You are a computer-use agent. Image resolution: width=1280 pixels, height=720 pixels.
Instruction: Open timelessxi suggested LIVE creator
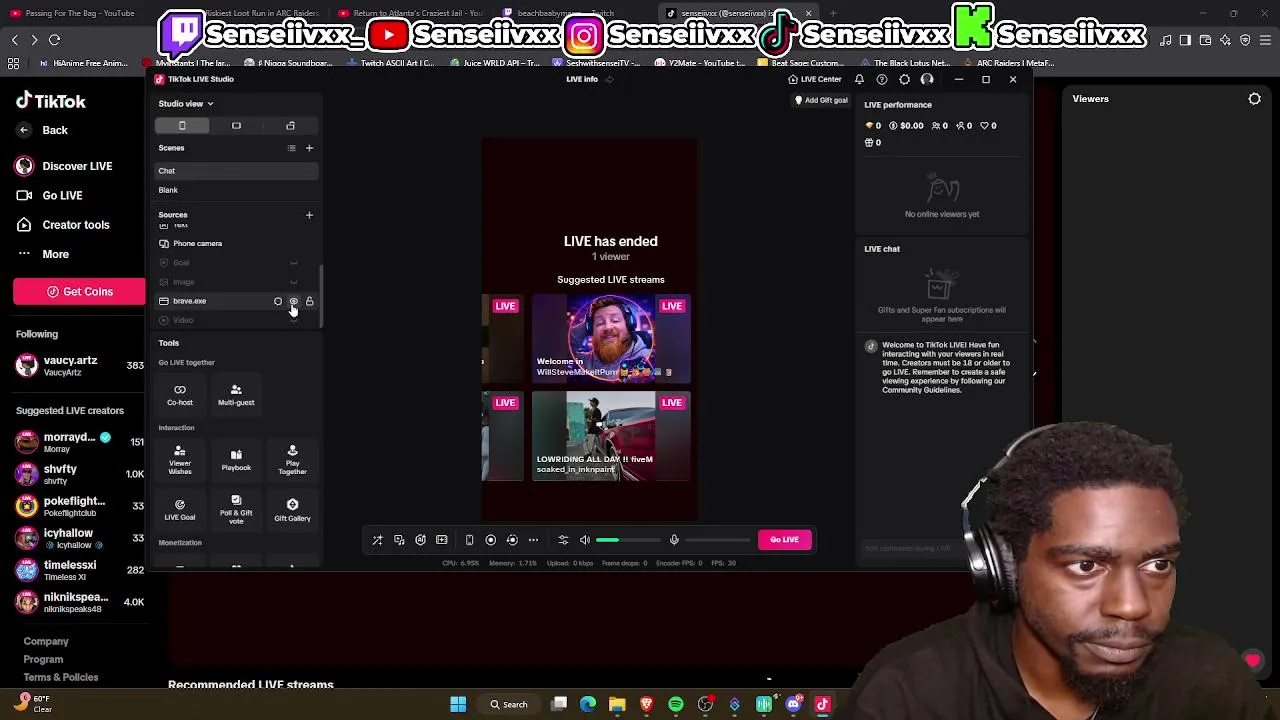click(80, 570)
